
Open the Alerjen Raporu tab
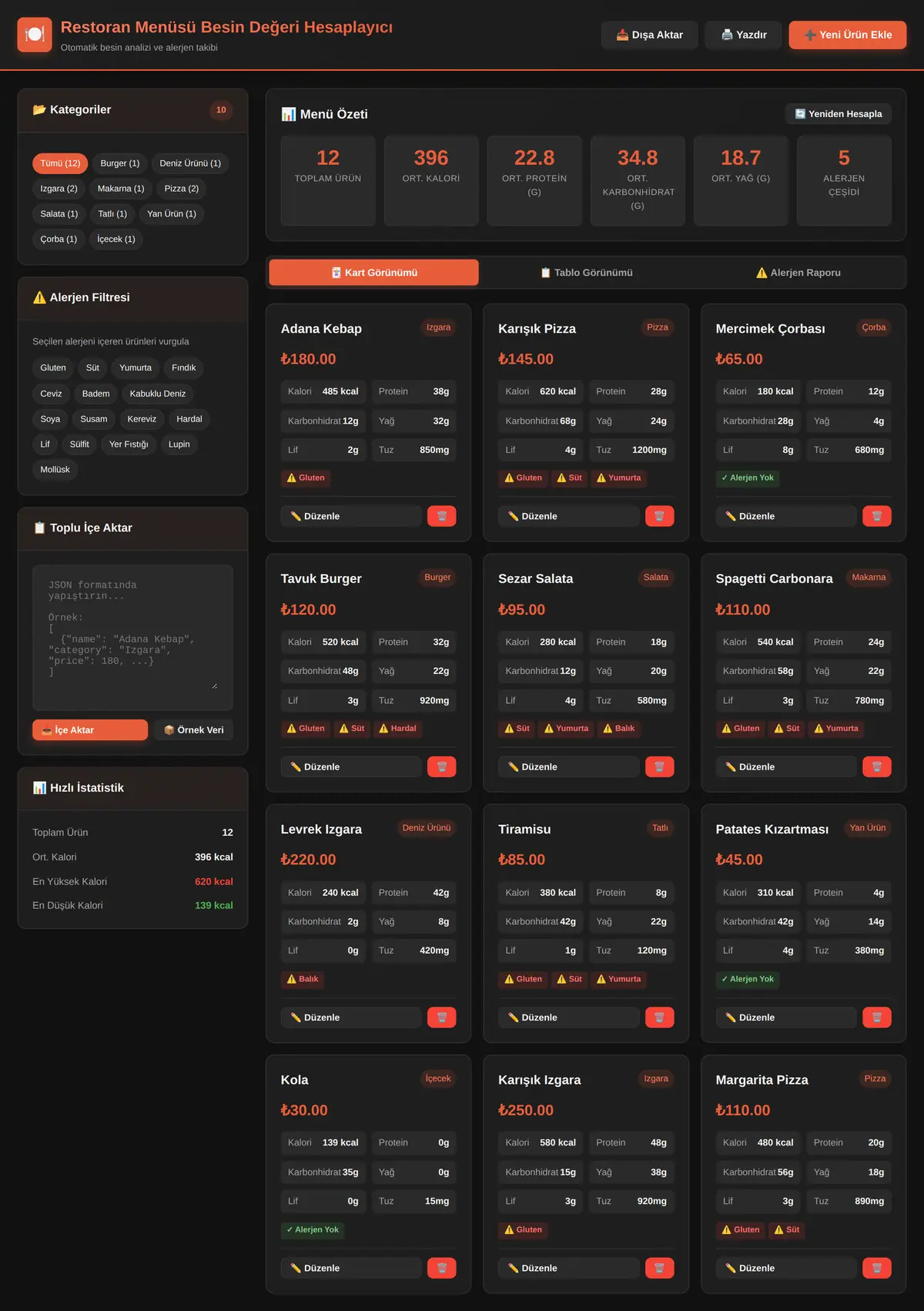(x=798, y=273)
